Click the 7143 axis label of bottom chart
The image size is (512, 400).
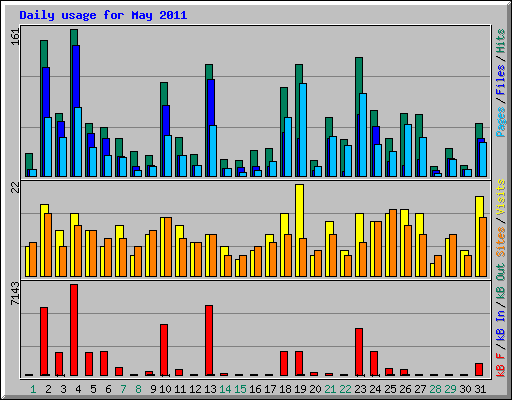pos(15,293)
